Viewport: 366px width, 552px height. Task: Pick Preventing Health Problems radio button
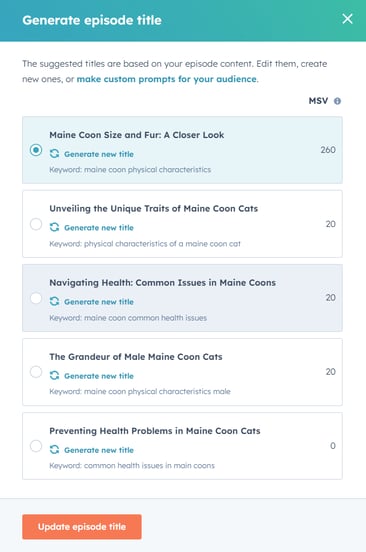click(36, 446)
